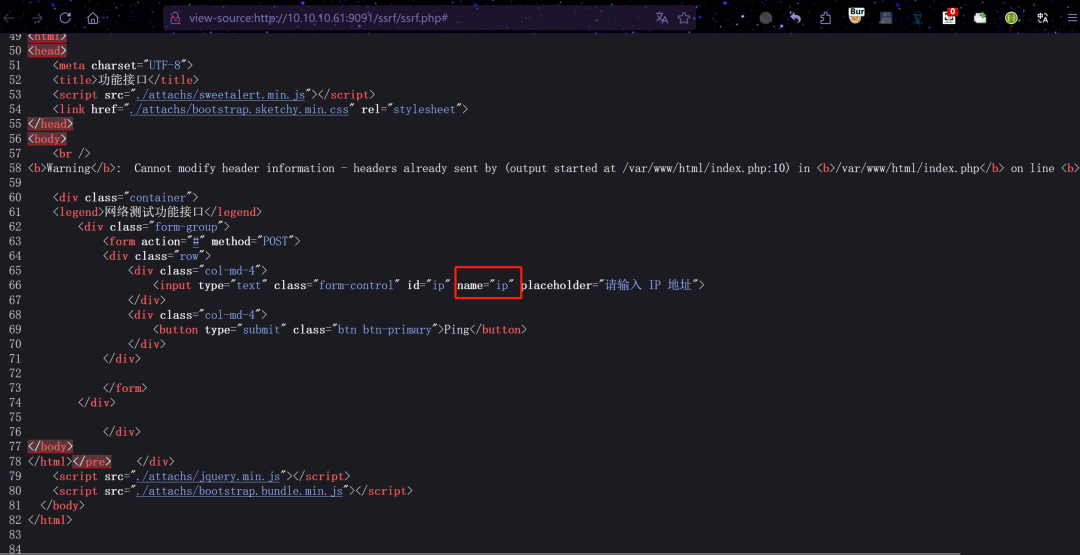Click the closing </form> tag on line 73

125,388
